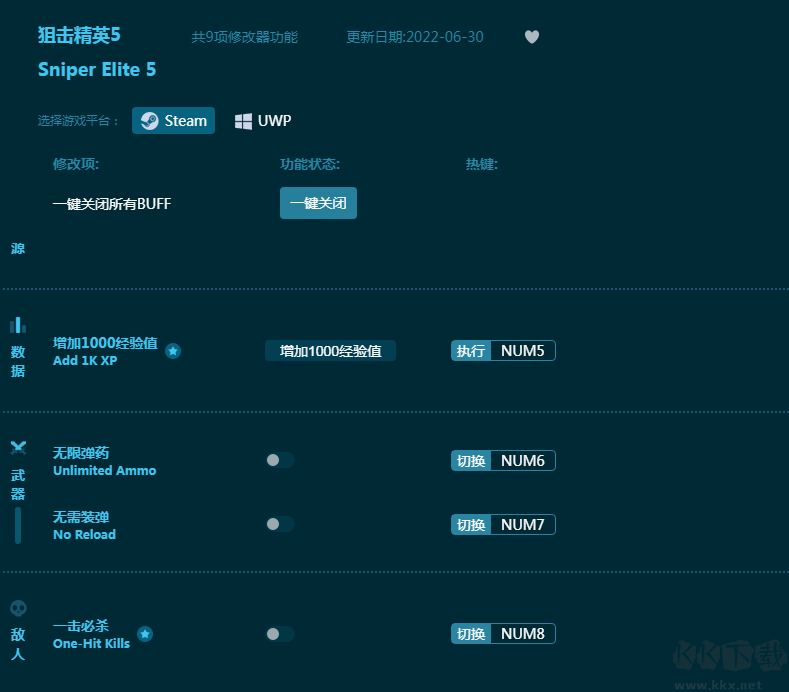This screenshot has height=692, width=789.
Task: Select the Steam platform option
Action: (174, 121)
